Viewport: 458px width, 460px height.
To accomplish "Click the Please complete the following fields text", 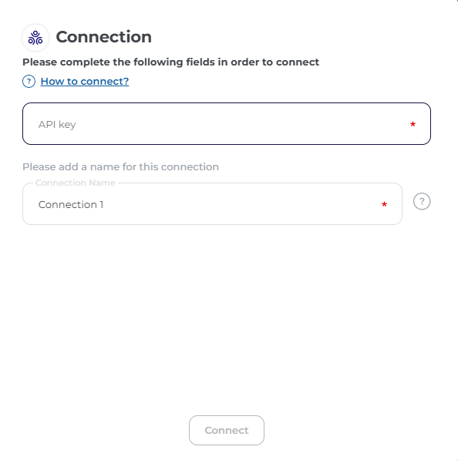I will coord(171,62).
